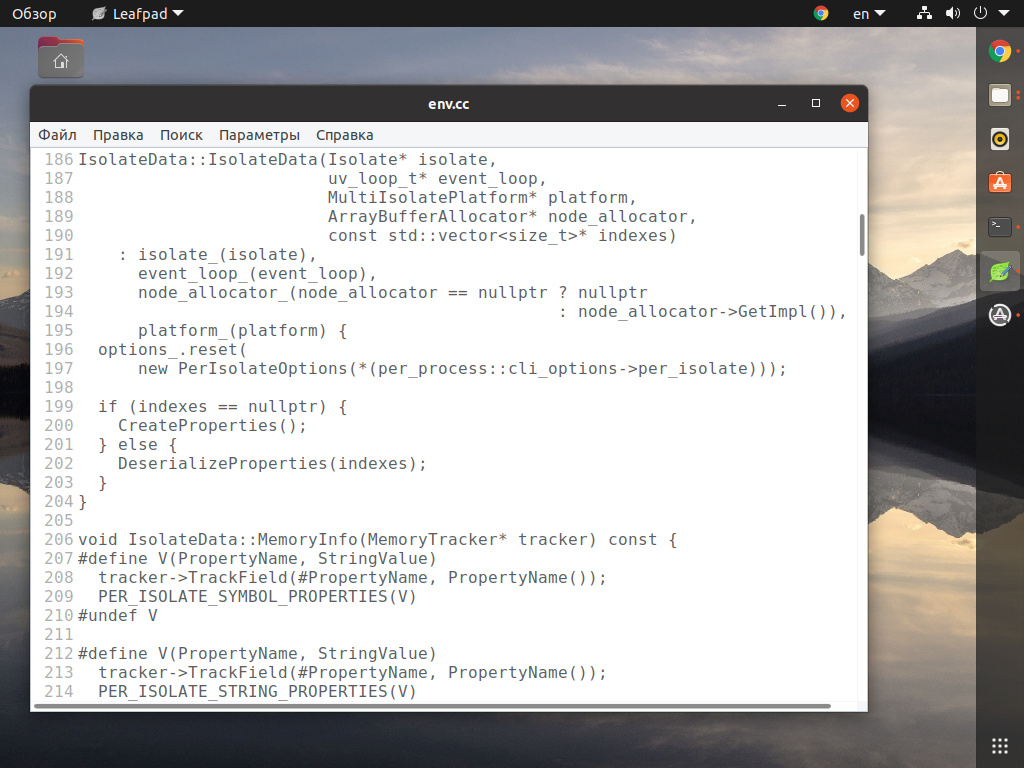
Task: Click 'PER_ISOLATE_SYMBOL_PROPERTIES(V)' text
Action: pos(257,596)
